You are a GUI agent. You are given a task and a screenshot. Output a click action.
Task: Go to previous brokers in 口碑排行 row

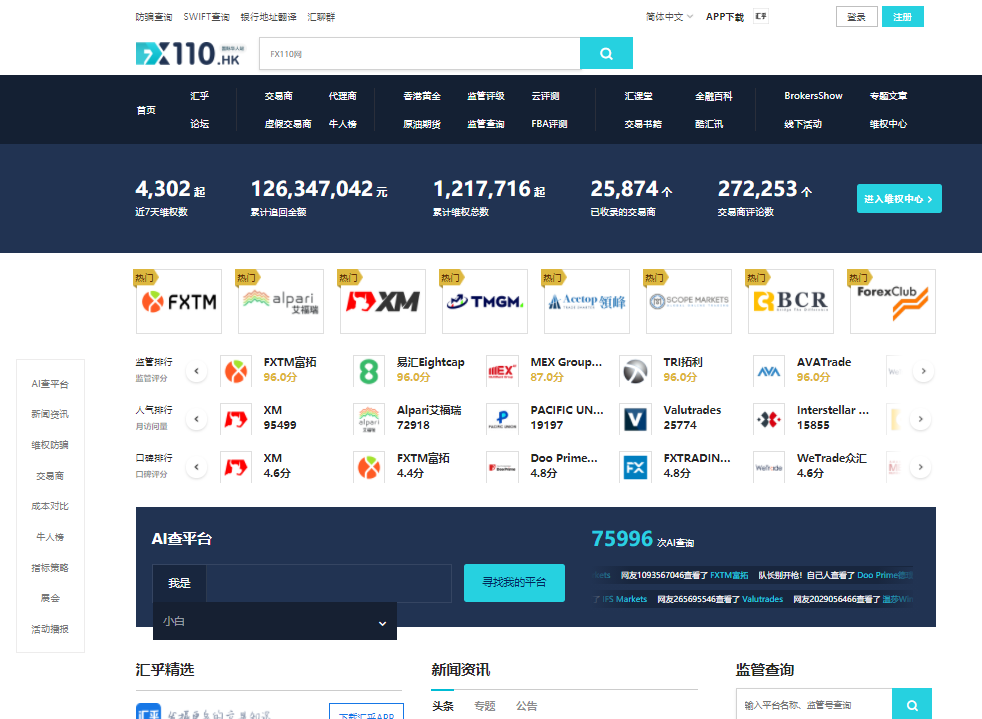[197, 467]
